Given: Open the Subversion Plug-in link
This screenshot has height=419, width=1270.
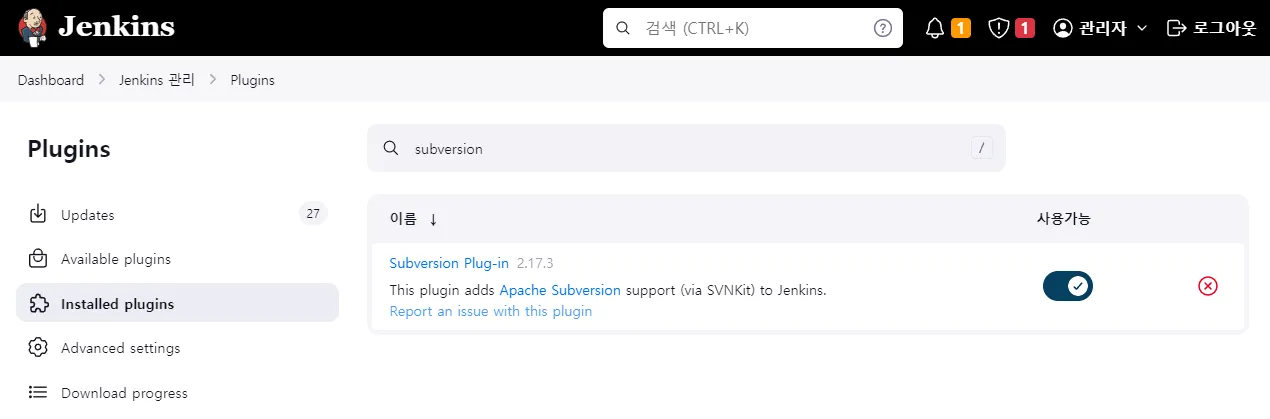Looking at the screenshot, I should tap(449, 263).
